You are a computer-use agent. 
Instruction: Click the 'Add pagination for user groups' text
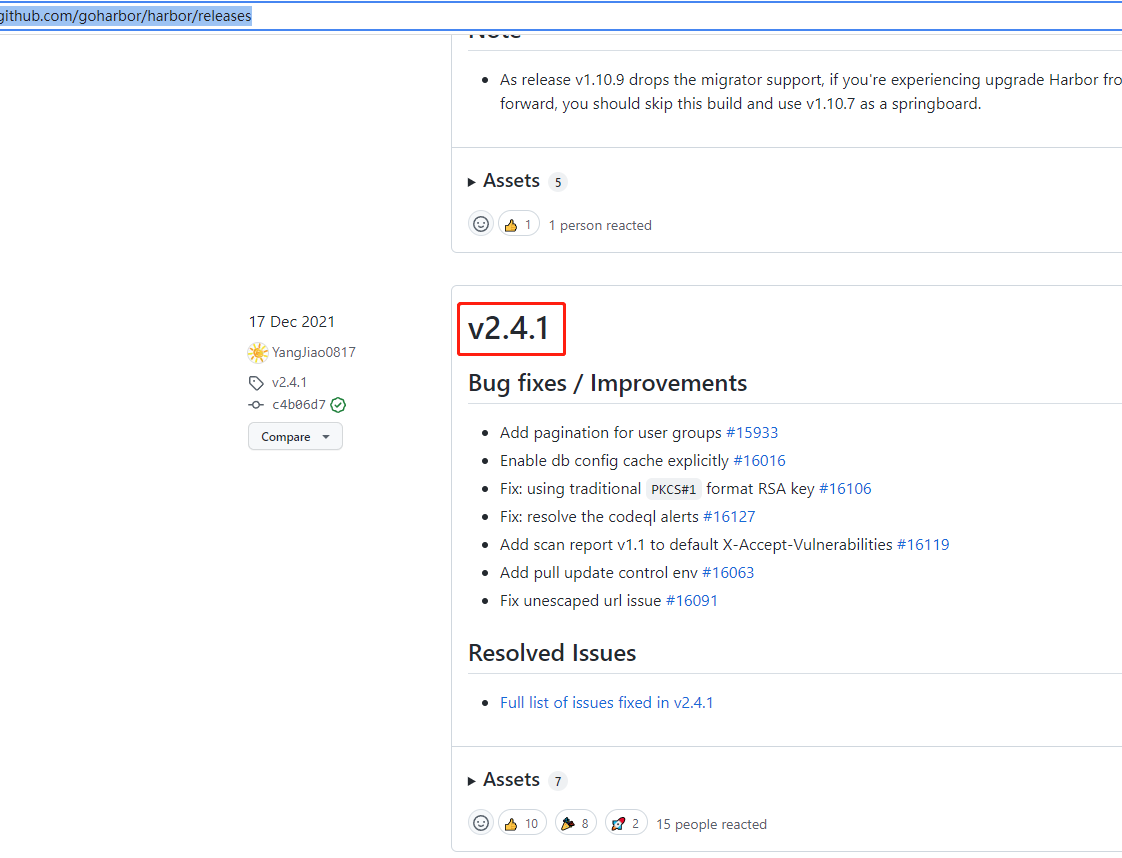click(610, 432)
